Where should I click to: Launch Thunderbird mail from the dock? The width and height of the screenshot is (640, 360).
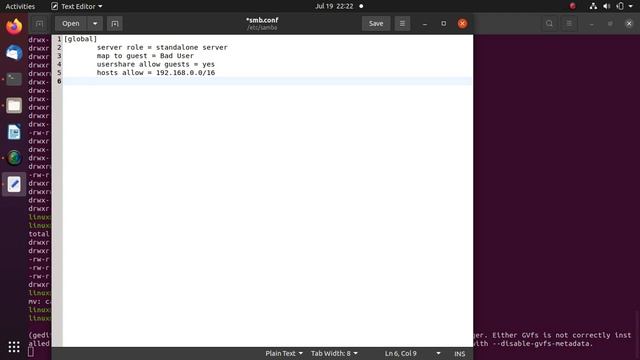14,53
